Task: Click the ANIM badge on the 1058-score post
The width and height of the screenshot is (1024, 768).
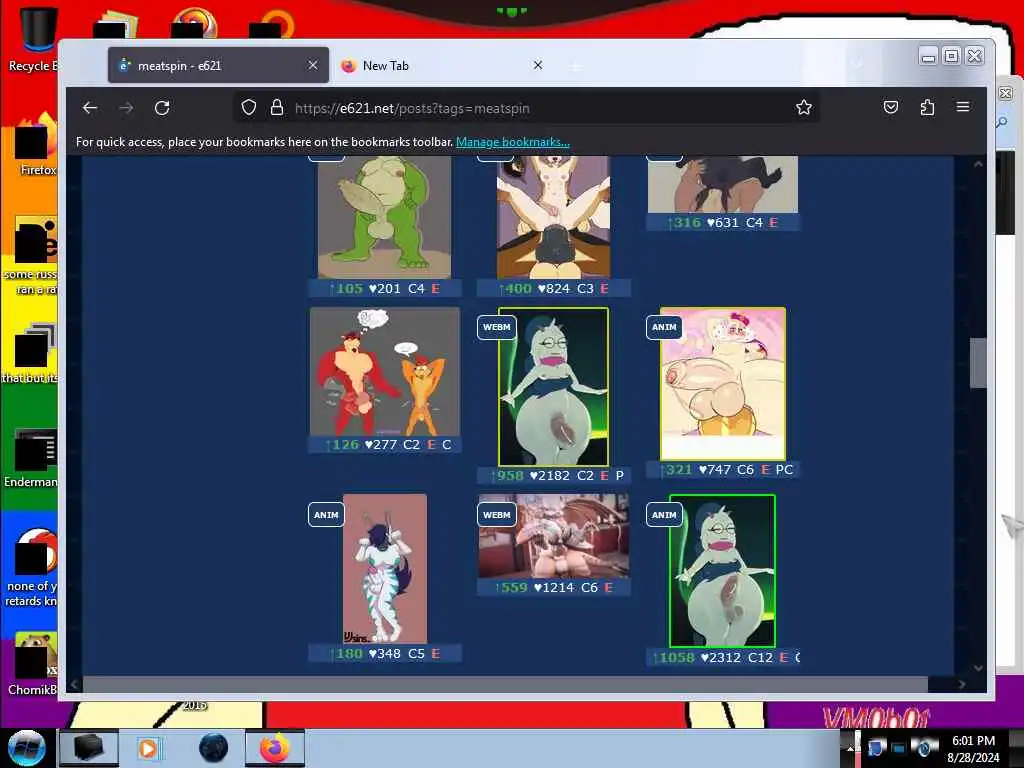Action: point(664,515)
